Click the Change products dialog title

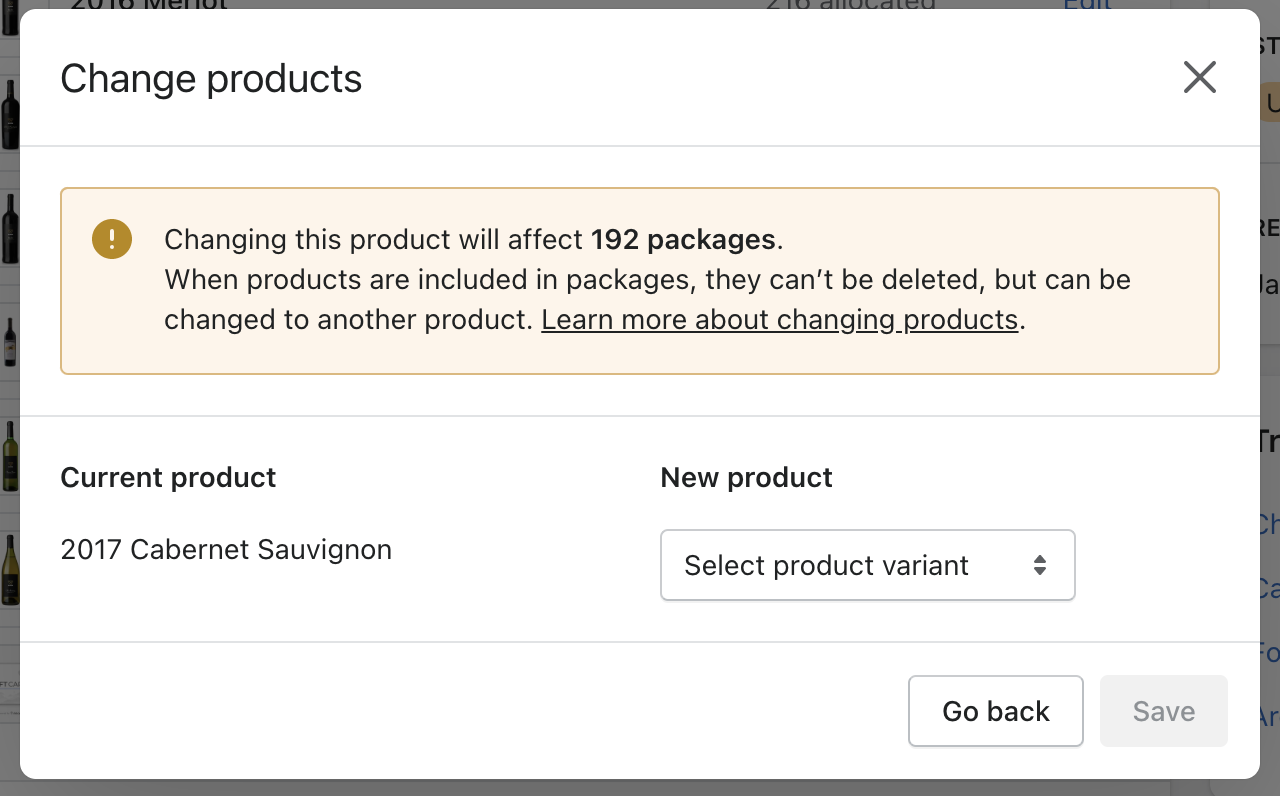pyautogui.click(x=211, y=78)
